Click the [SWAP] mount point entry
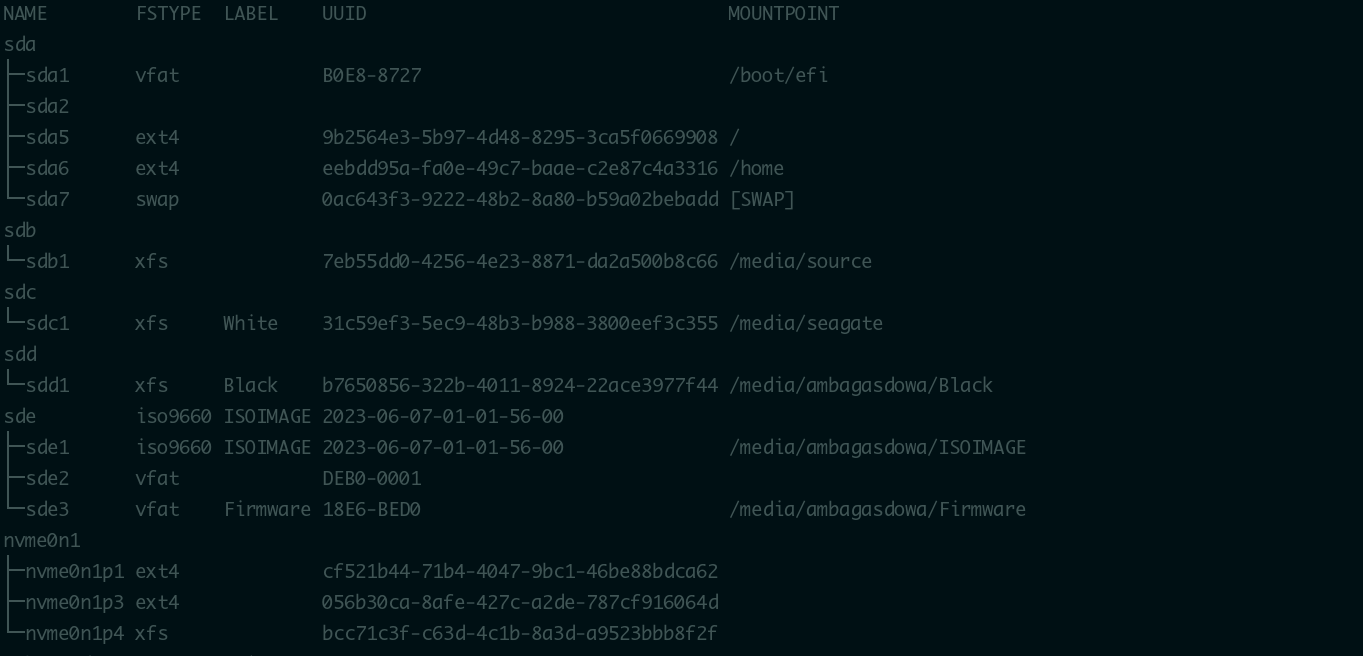 point(762,199)
